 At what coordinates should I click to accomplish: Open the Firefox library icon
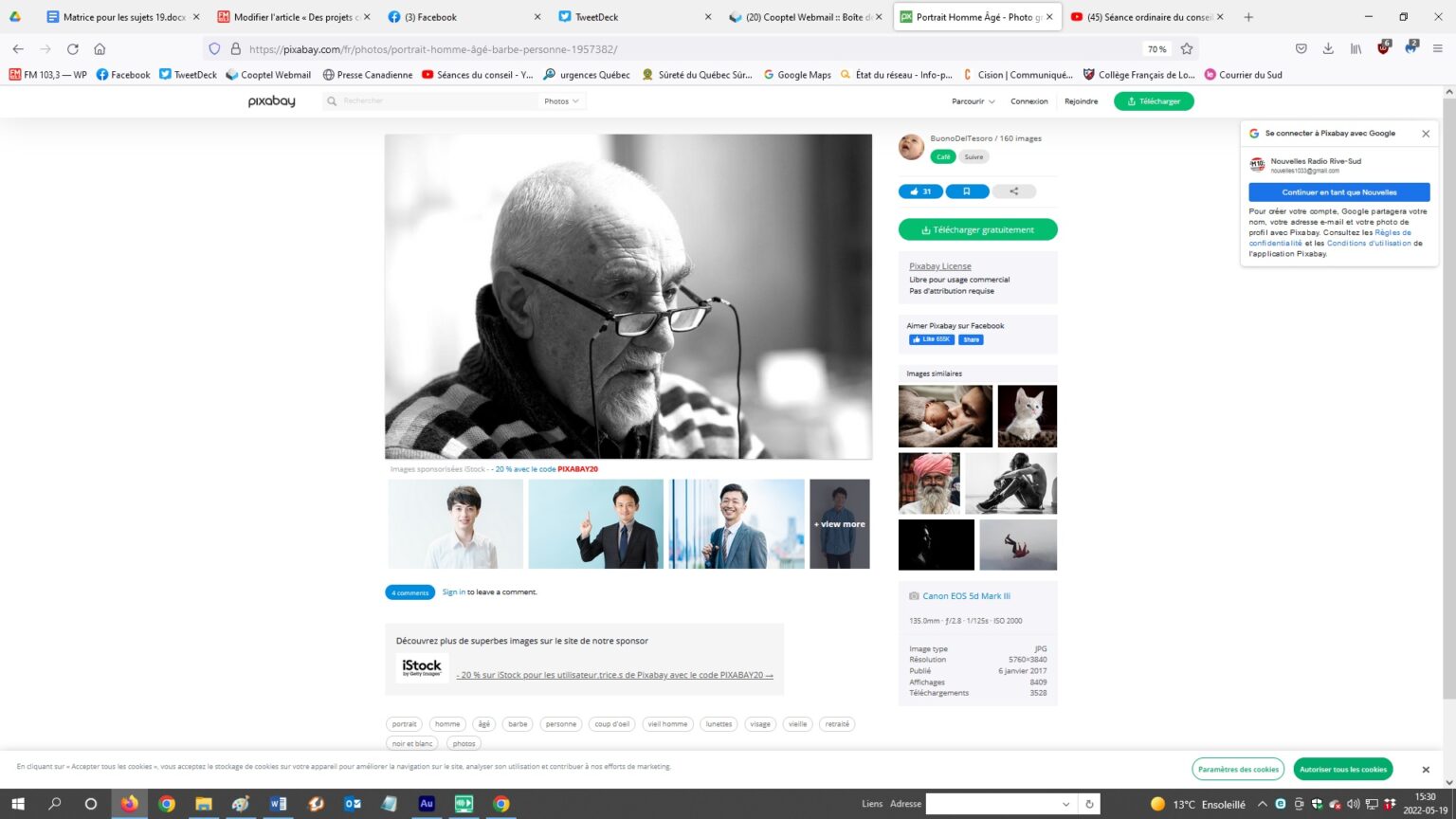coord(1356,49)
